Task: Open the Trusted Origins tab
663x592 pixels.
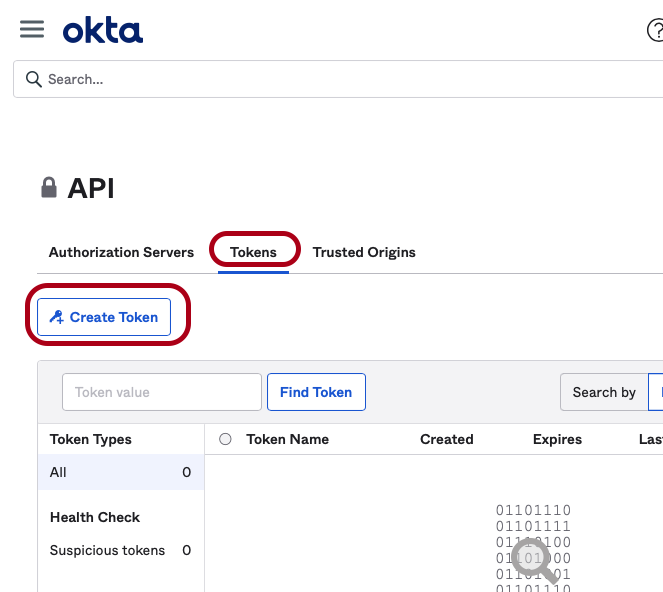Action: 364,252
